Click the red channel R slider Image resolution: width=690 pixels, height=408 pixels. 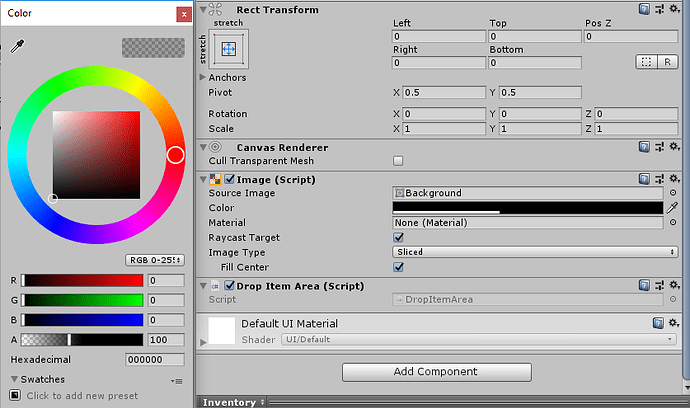[82, 280]
